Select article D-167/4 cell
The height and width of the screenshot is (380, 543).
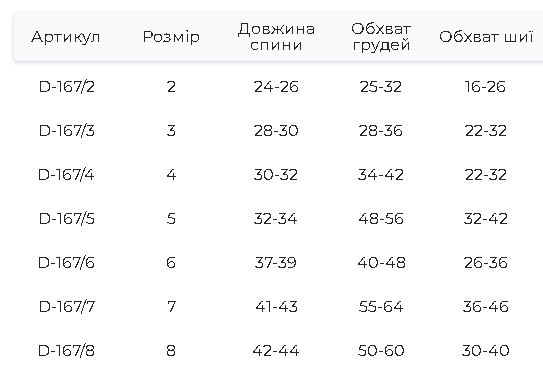click(66, 175)
